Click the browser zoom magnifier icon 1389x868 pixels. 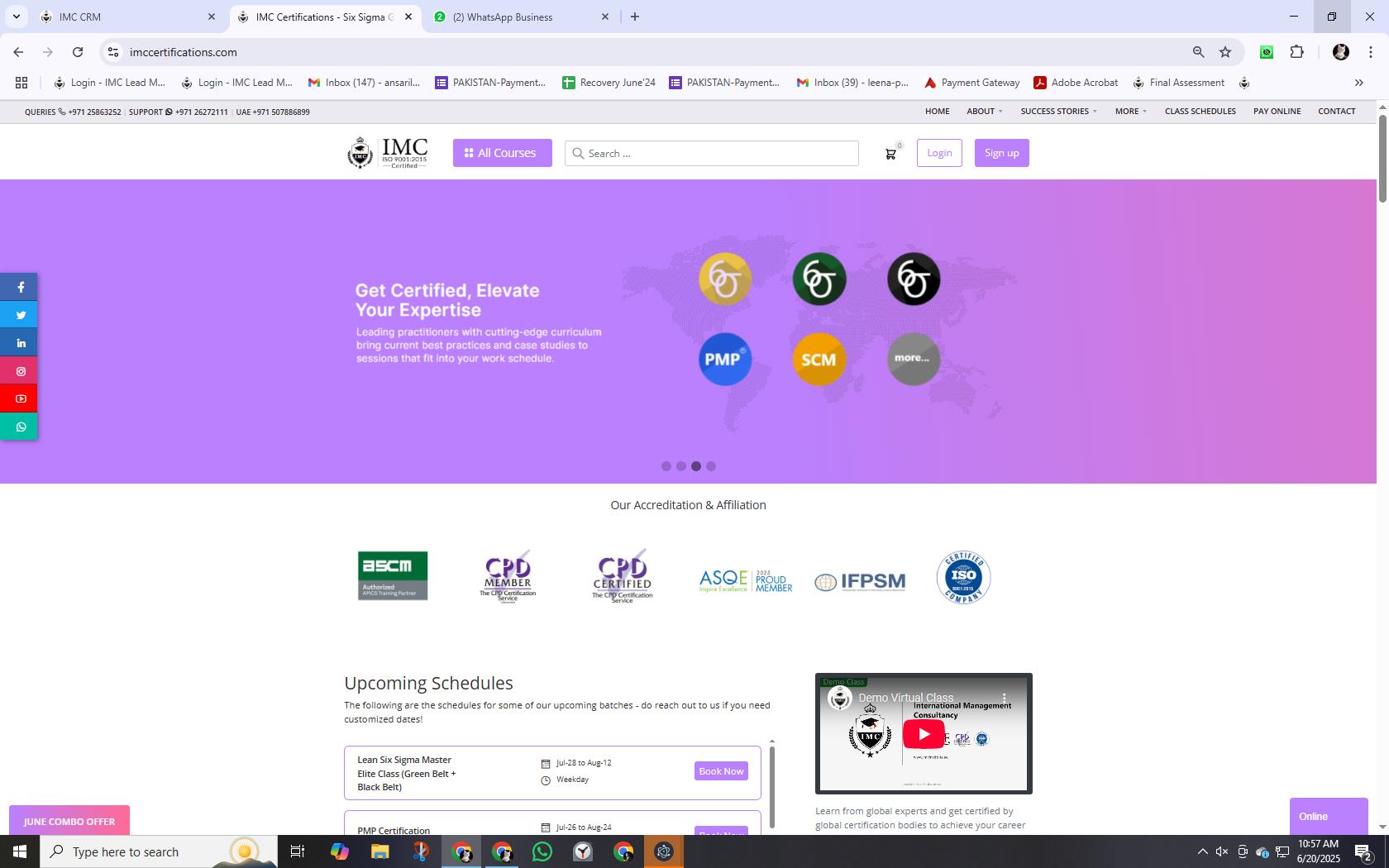(x=1198, y=52)
